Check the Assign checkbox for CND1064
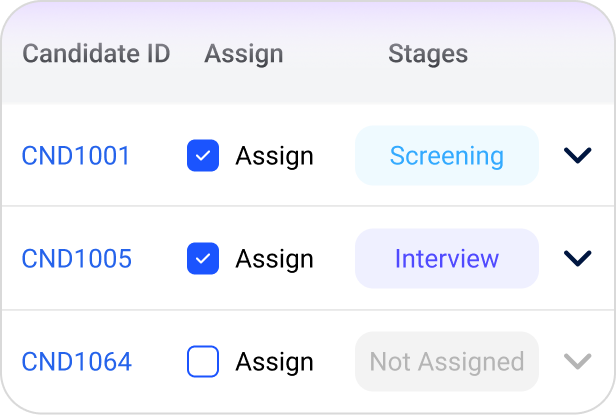This screenshot has height=415, width=616. [203, 362]
